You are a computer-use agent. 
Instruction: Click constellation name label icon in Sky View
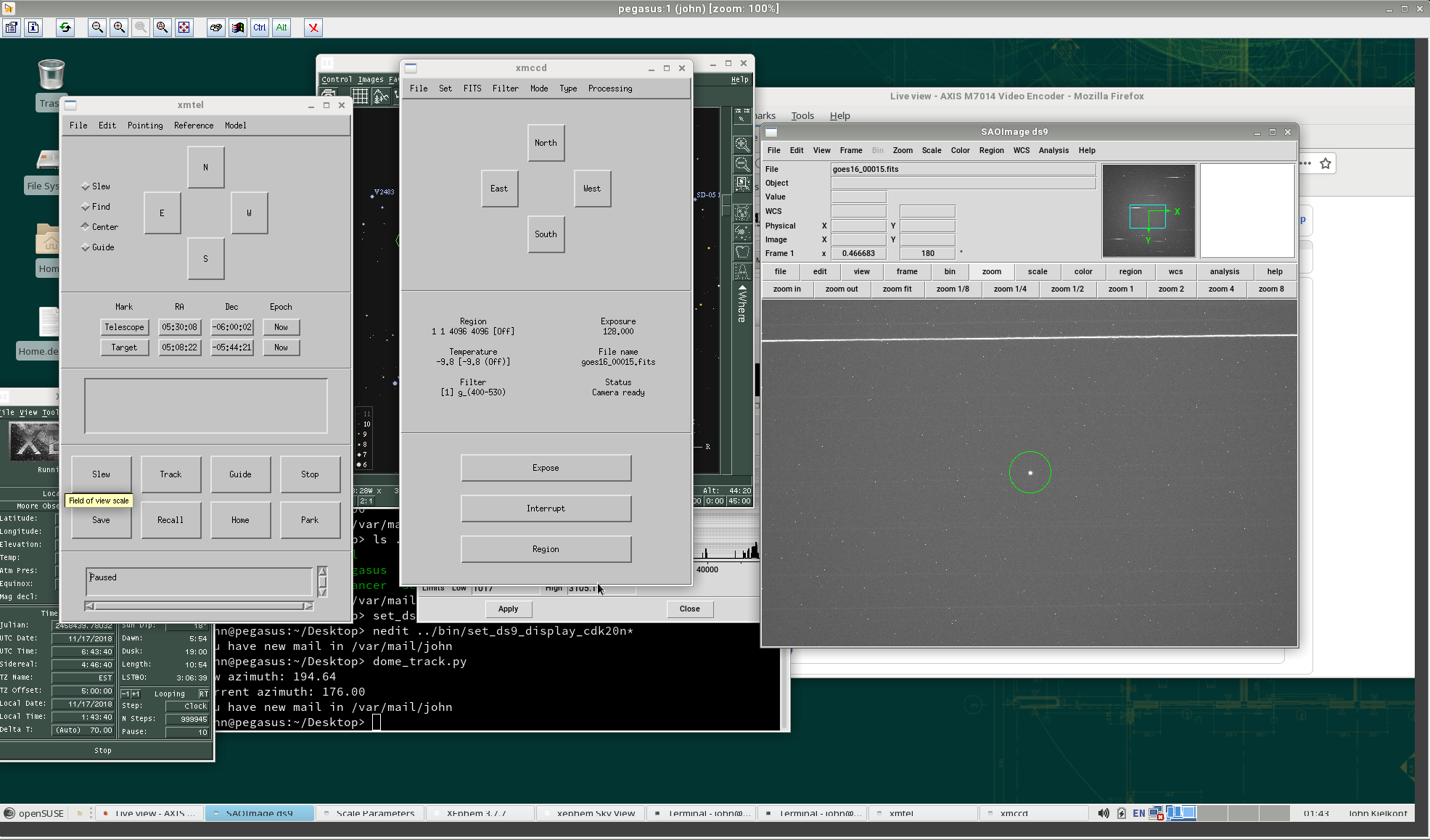[742, 271]
